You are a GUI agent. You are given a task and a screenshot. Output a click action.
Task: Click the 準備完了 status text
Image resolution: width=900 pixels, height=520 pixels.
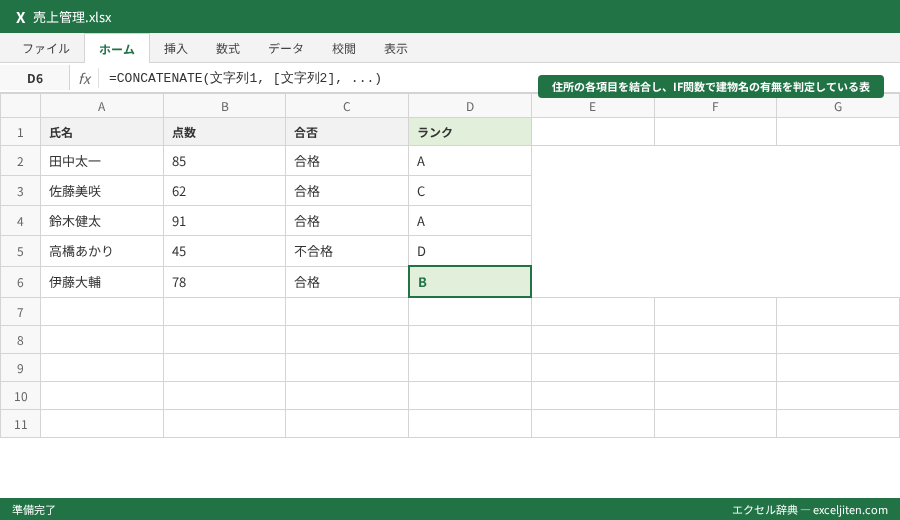(x=34, y=510)
